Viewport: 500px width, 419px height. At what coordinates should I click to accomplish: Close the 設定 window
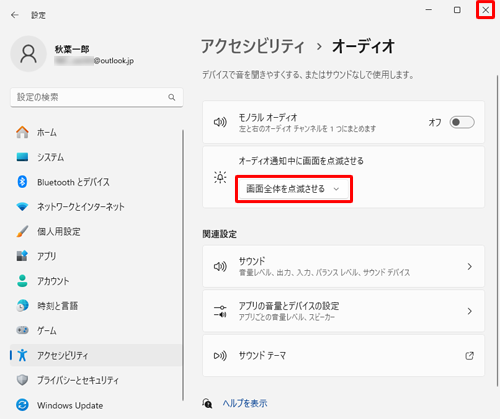pyautogui.click(x=486, y=10)
